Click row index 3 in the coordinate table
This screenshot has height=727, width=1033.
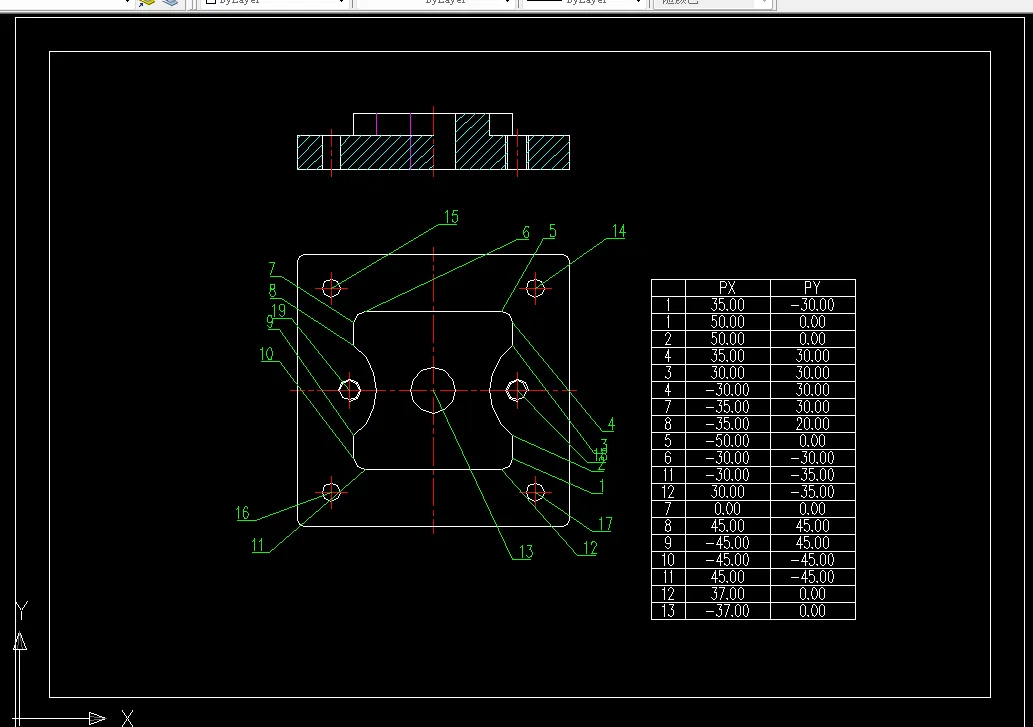coord(668,373)
